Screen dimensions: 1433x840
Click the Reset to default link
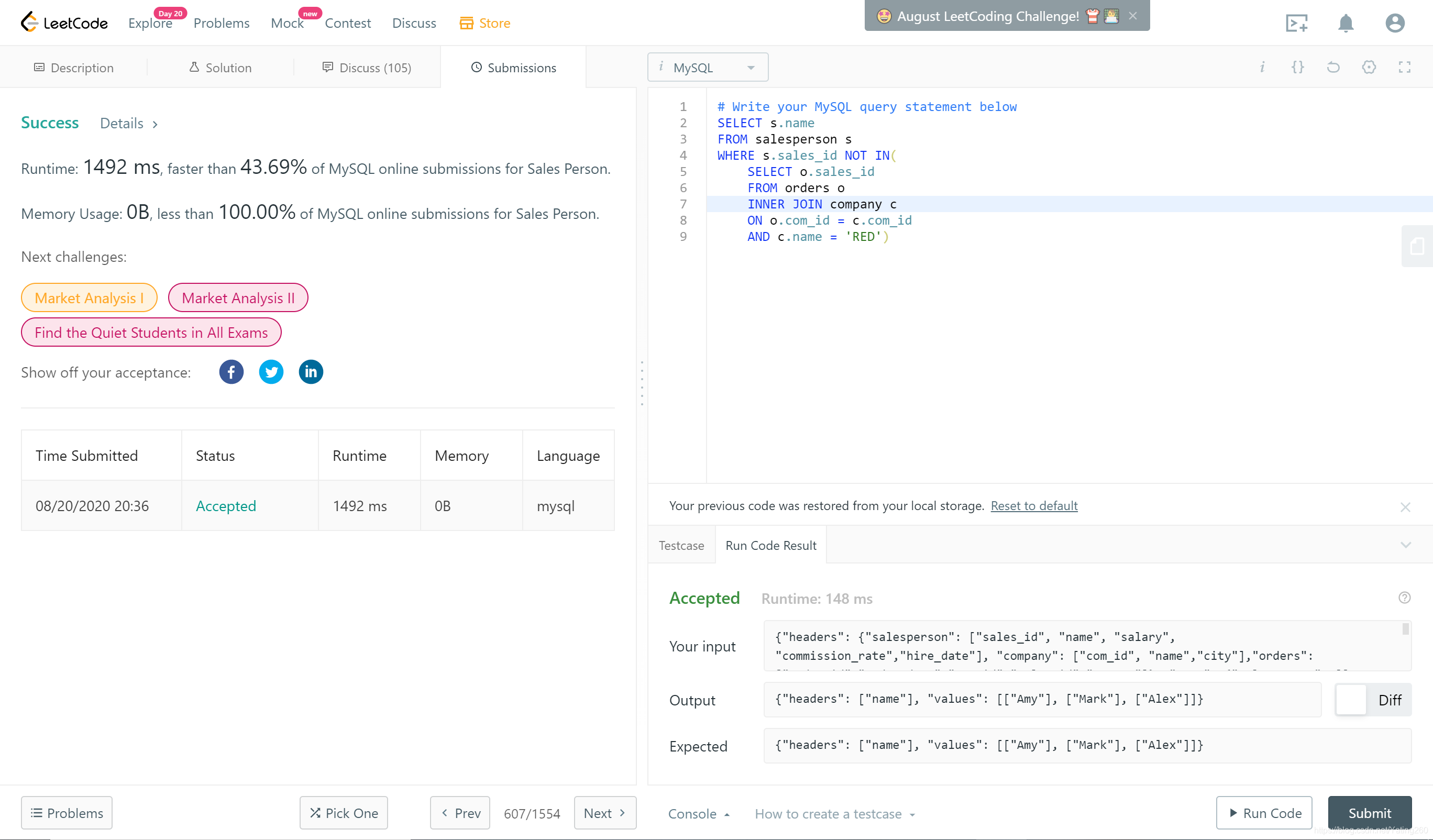coord(1033,505)
